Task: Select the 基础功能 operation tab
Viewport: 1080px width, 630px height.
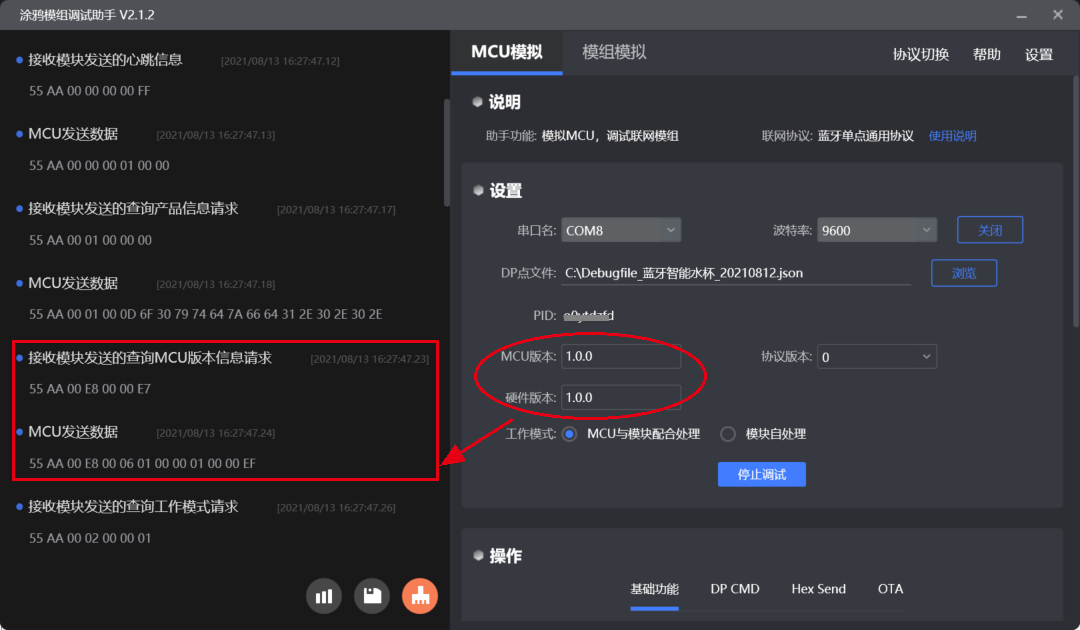Action: [654, 589]
